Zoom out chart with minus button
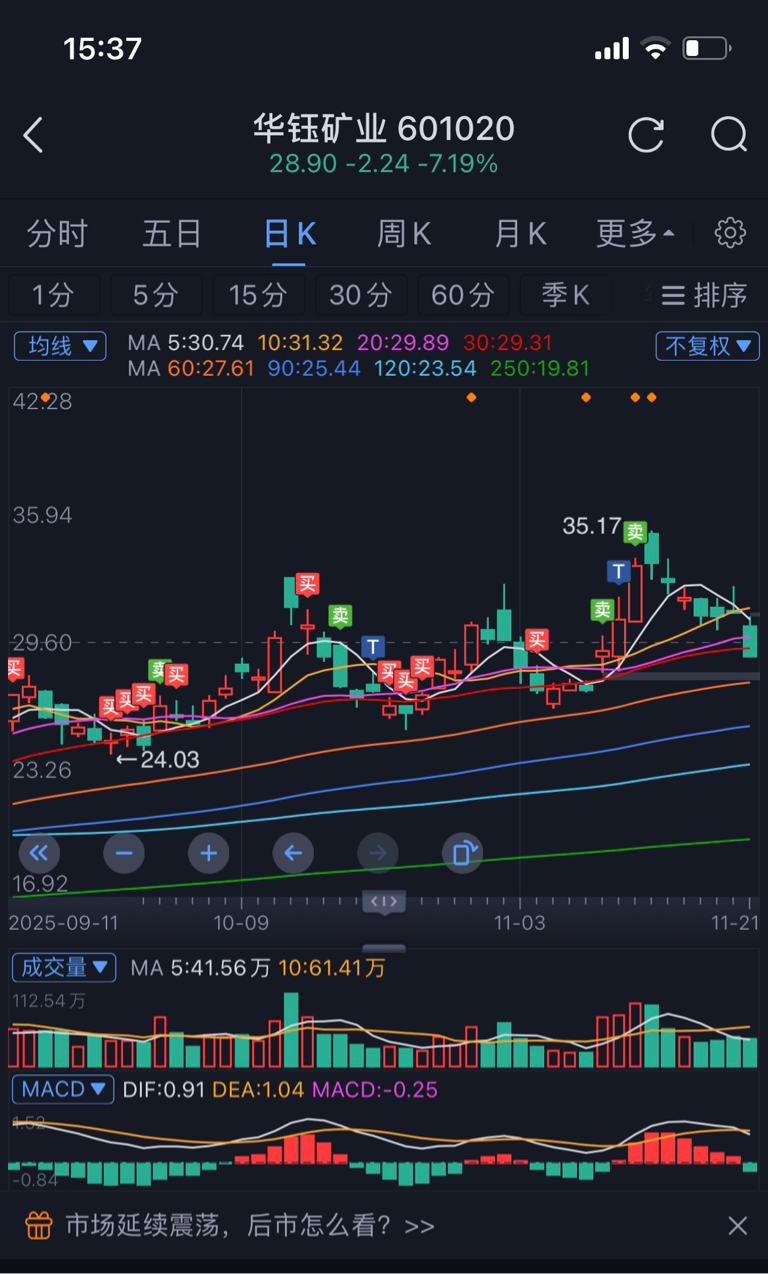 coord(124,853)
